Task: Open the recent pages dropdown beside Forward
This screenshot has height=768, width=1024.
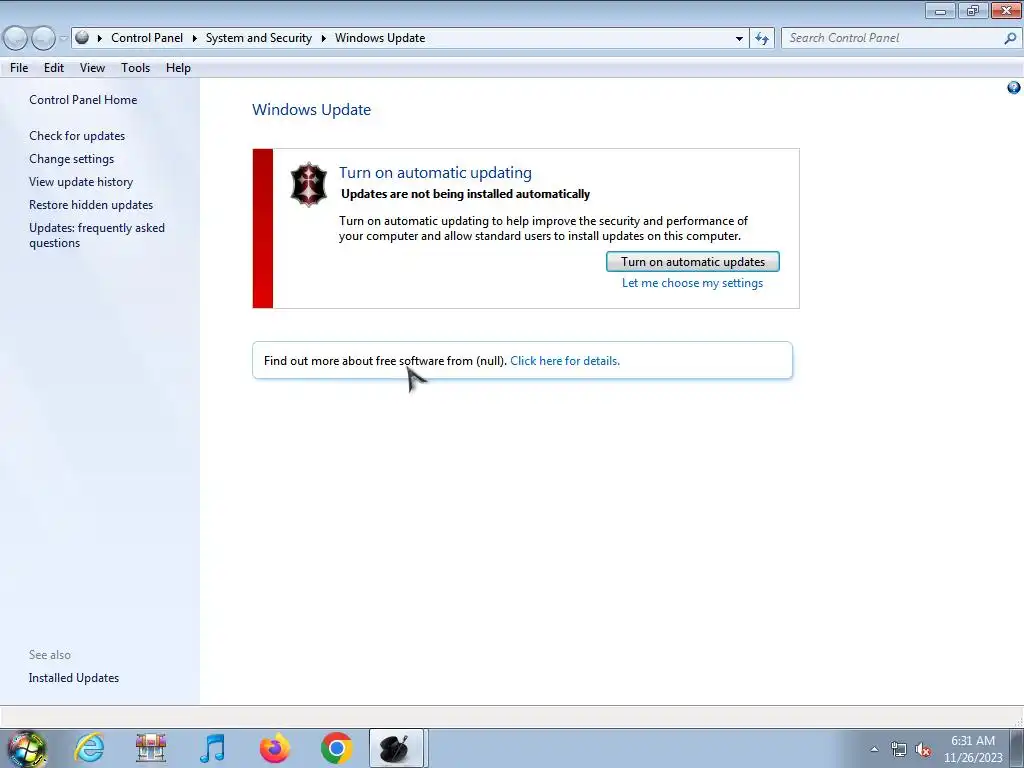Action: pos(63,39)
